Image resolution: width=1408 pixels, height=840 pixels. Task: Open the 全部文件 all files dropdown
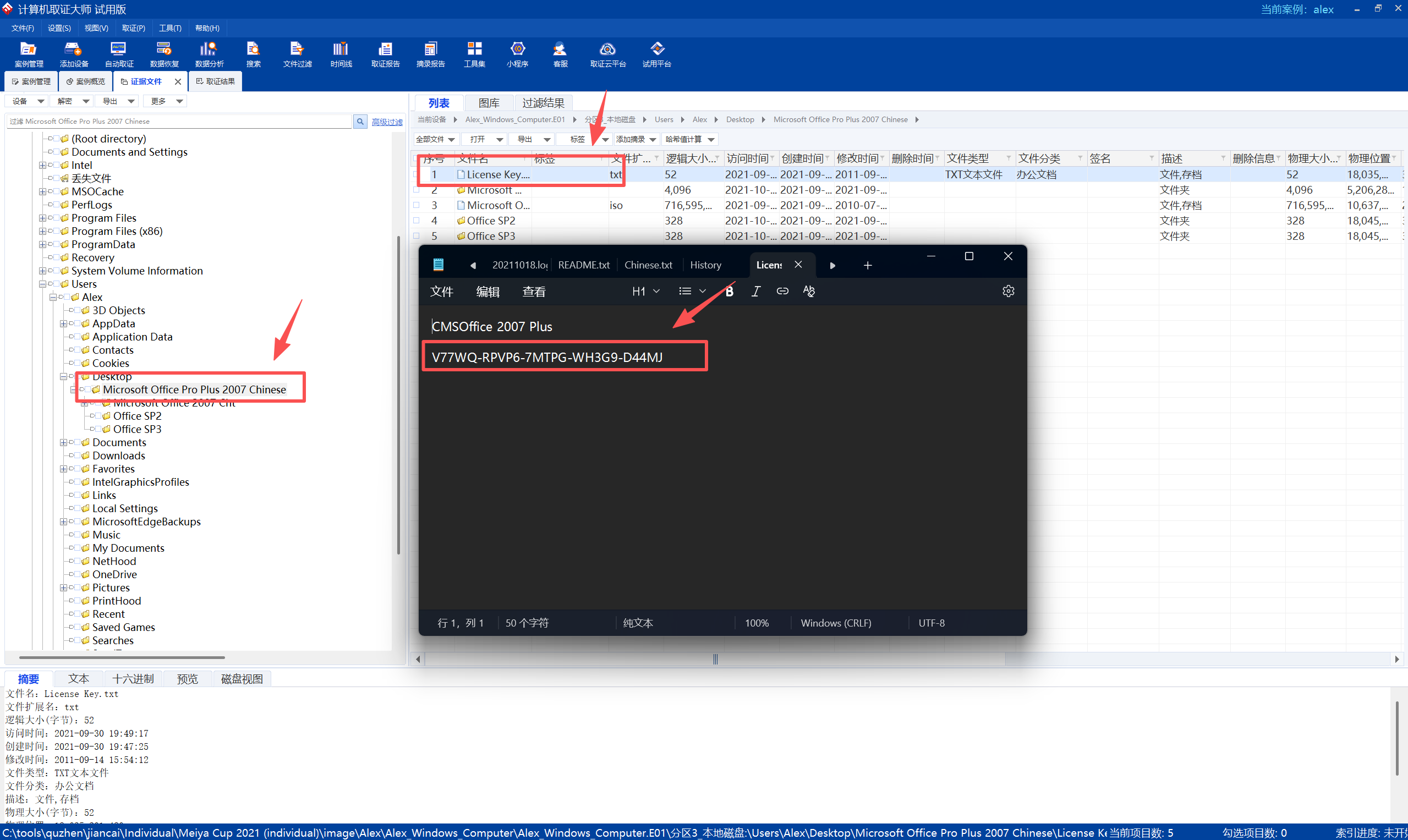435,139
